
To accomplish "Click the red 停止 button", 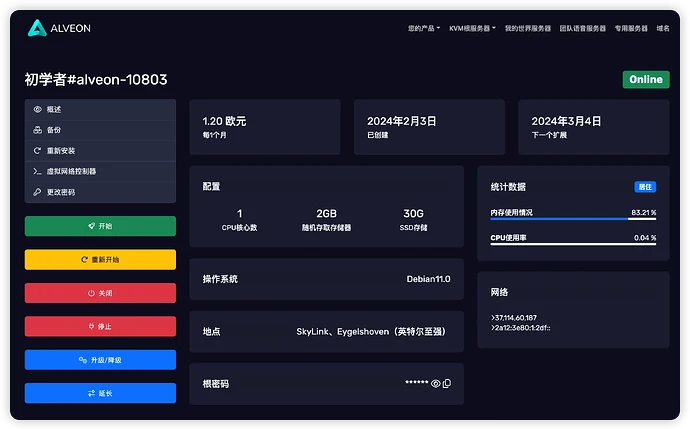I will click(x=100, y=326).
